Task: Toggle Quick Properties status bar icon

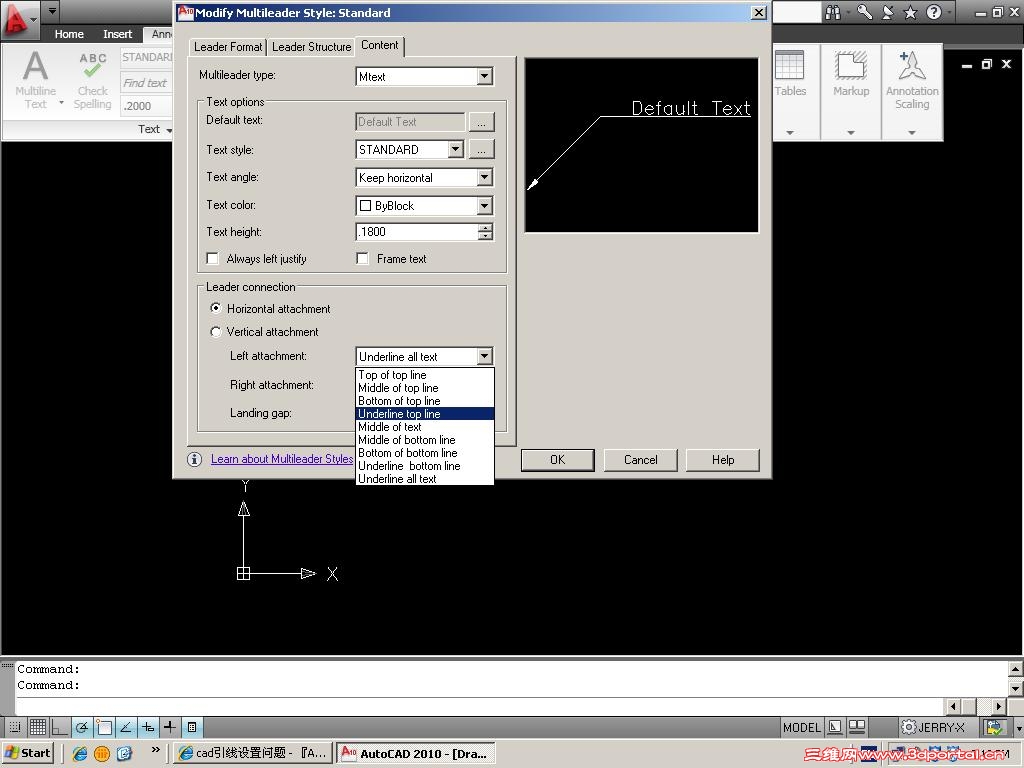Action: (x=192, y=727)
